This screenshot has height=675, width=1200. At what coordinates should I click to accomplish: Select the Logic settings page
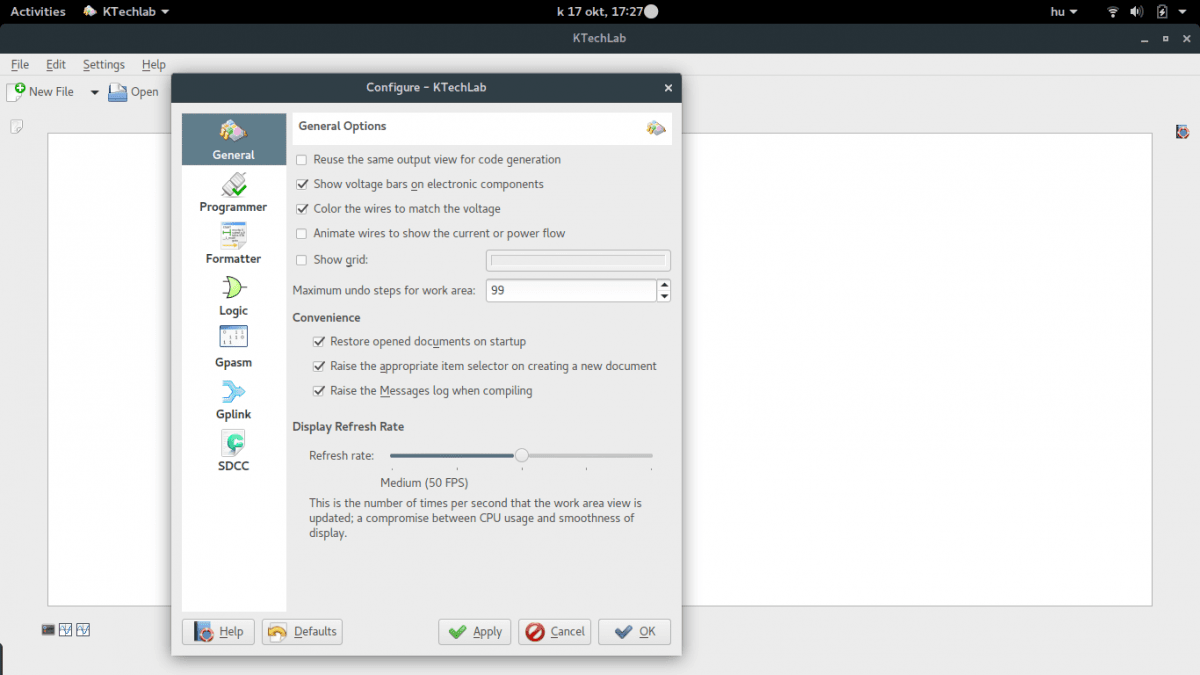coord(234,296)
